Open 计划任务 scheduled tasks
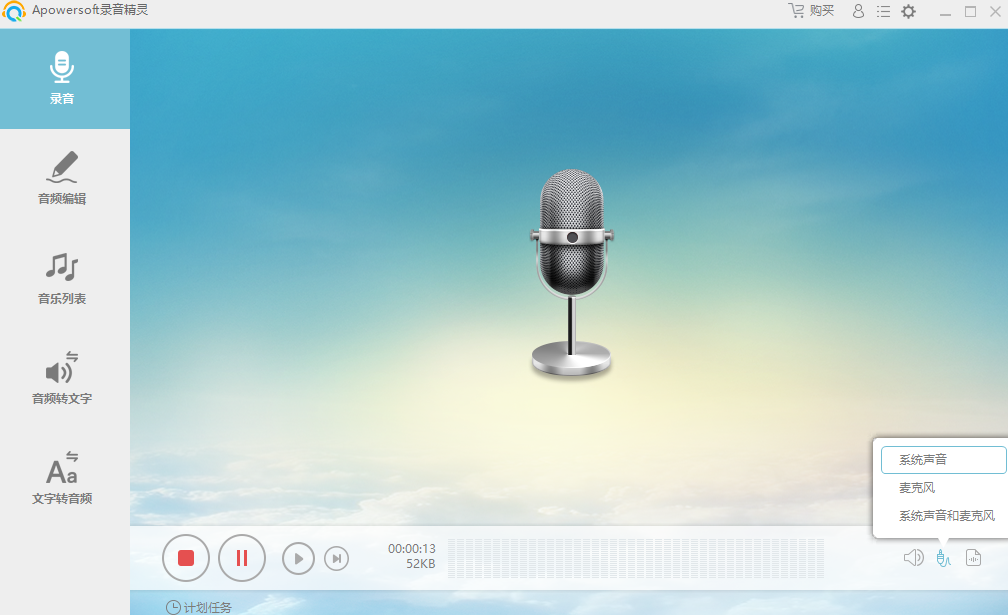Screen dimensions: 1008x615 click(199, 607)
